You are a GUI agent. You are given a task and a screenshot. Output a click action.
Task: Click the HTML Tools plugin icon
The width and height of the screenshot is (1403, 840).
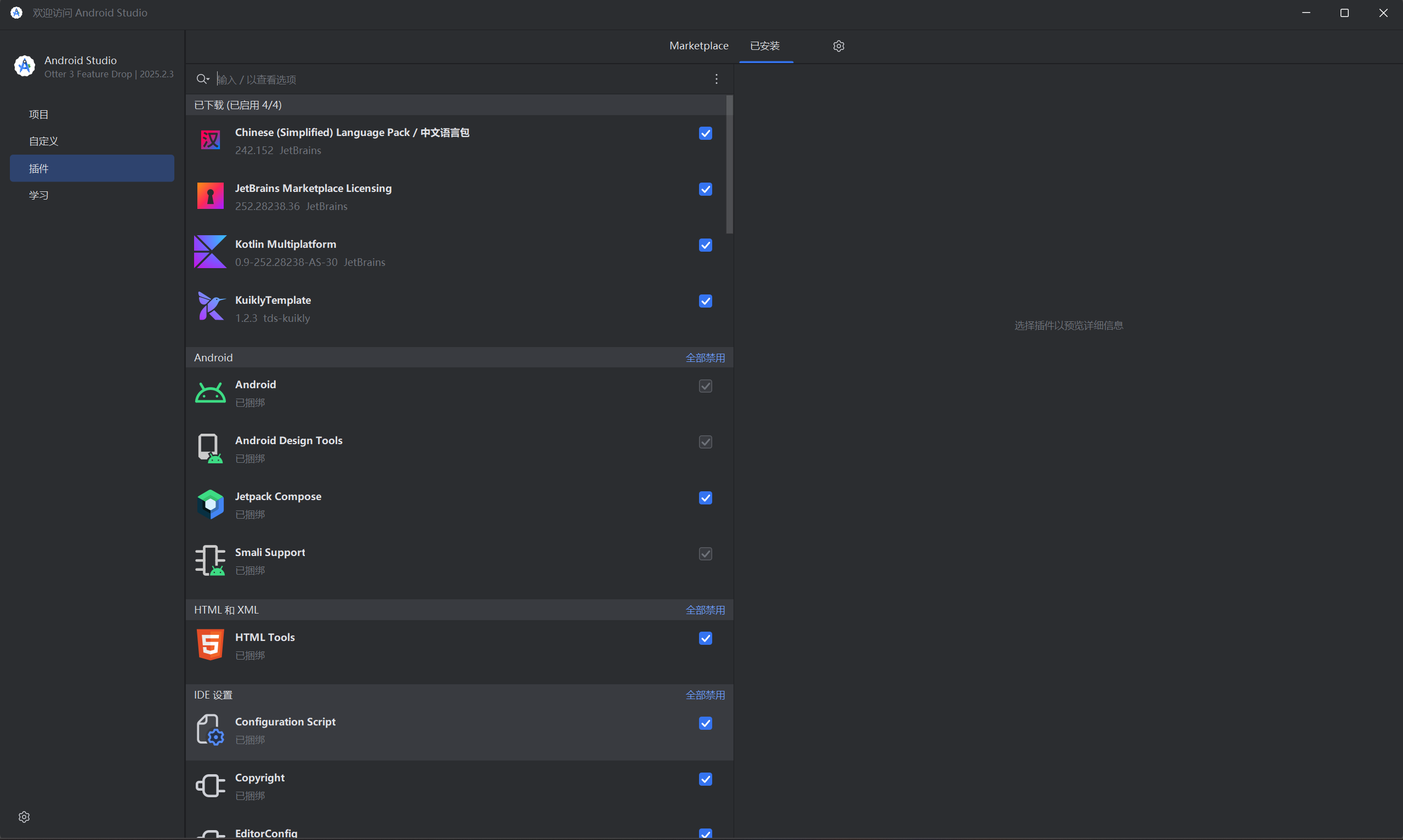(210, 645)
